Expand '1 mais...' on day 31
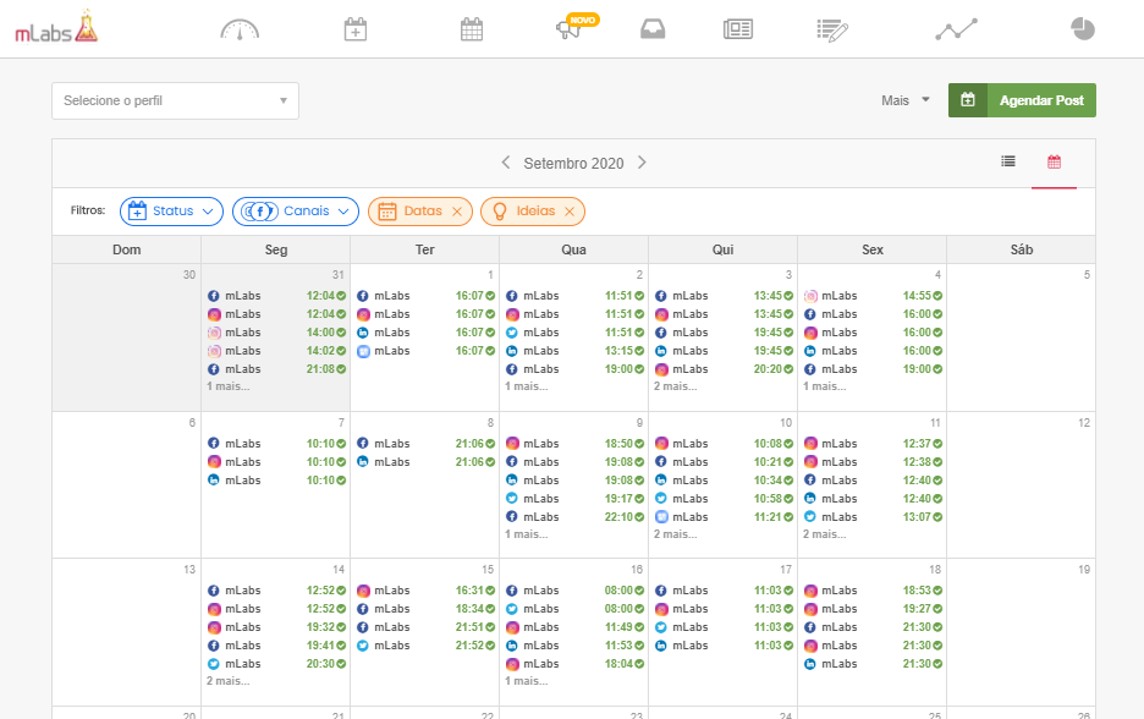Screen dimensions: 1144x719 [228, 386]
